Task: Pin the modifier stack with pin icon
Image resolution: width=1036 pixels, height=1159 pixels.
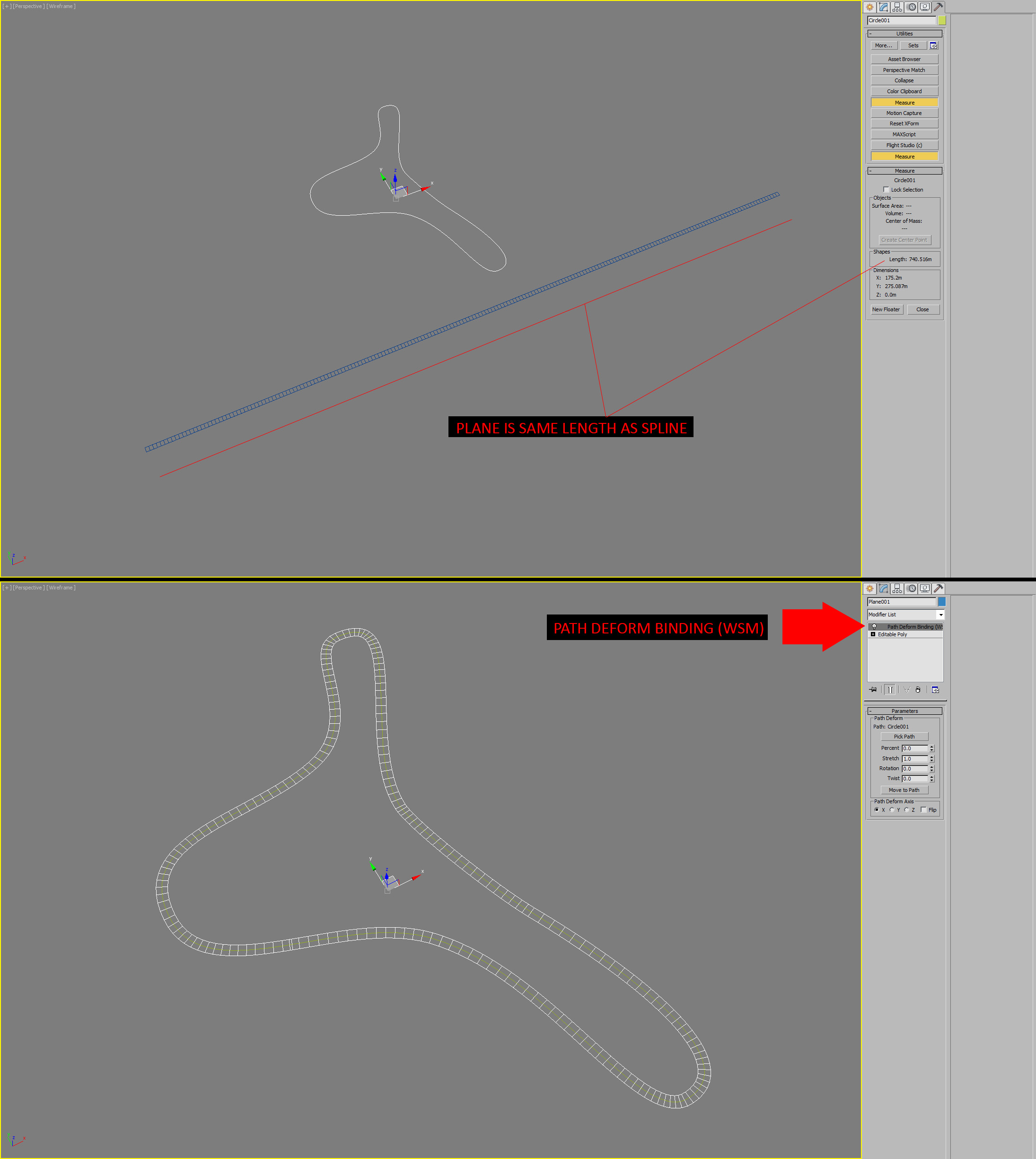Action: pyautogui.click(x=873, y=690)
